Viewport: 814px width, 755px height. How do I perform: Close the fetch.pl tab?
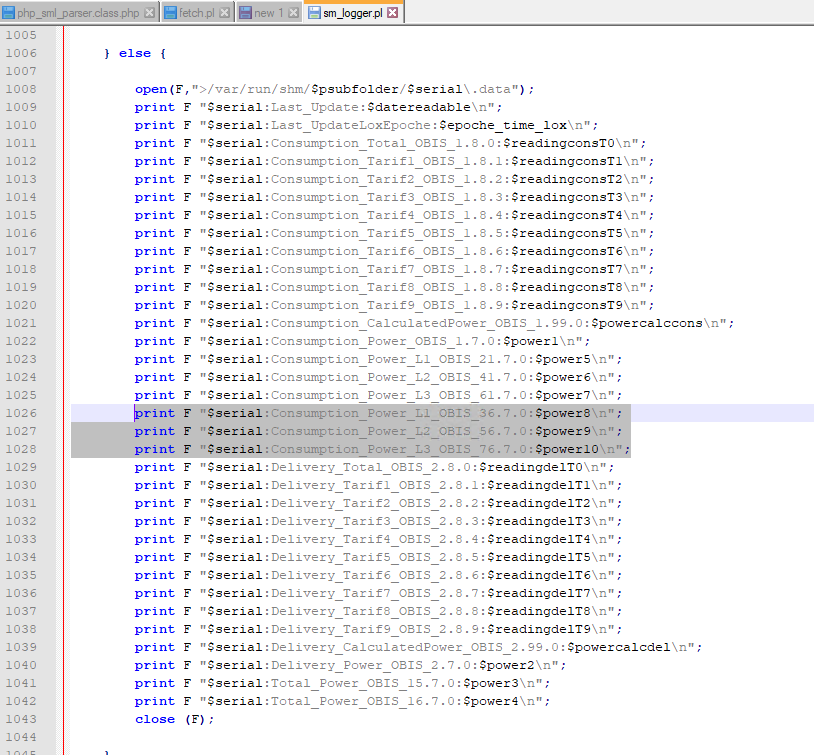tap(224, 13)
